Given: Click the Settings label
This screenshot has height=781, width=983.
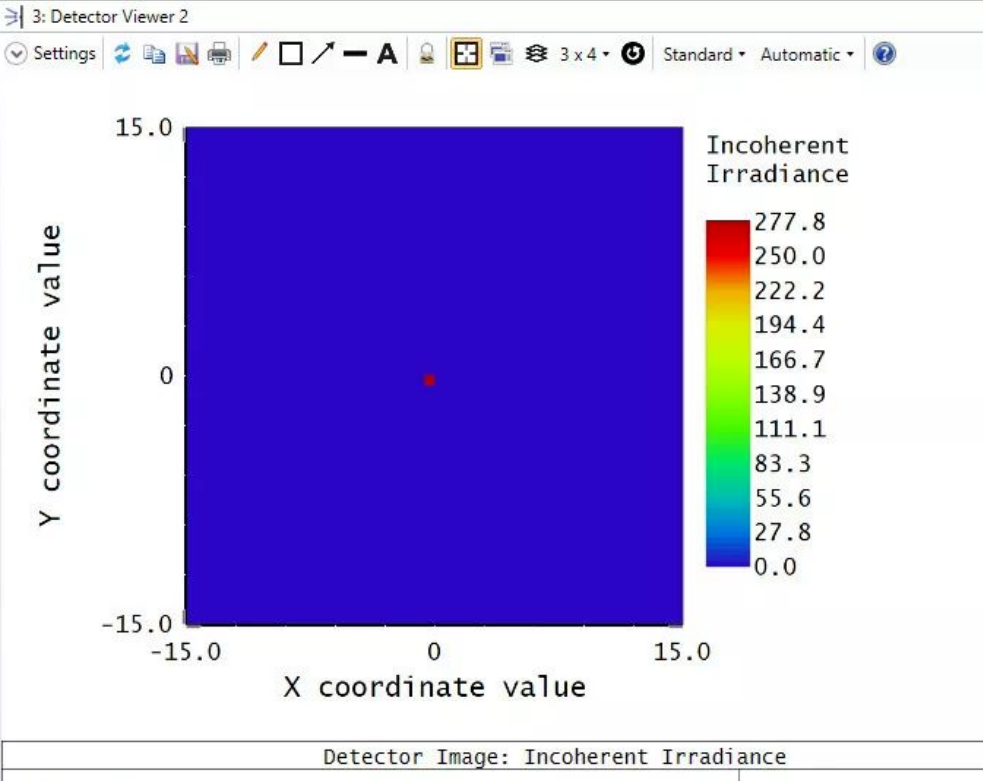Looking at the screenshot, I should 65,54.
